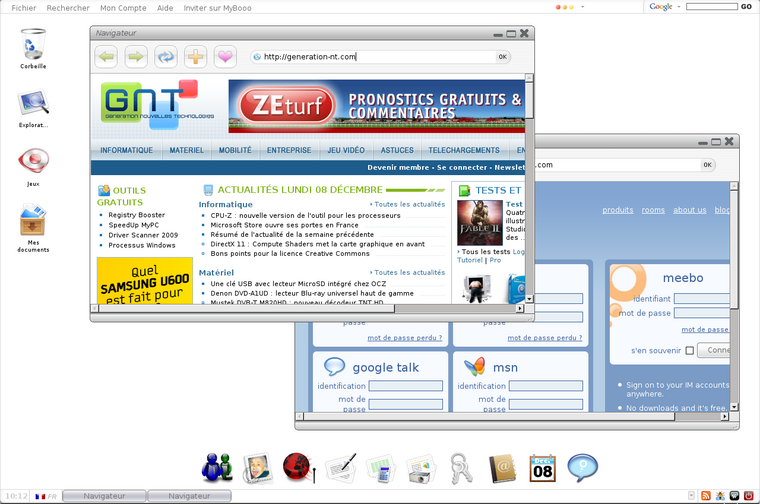
Task: Click the google talk identification field
Action: click(x=406, y=386)
